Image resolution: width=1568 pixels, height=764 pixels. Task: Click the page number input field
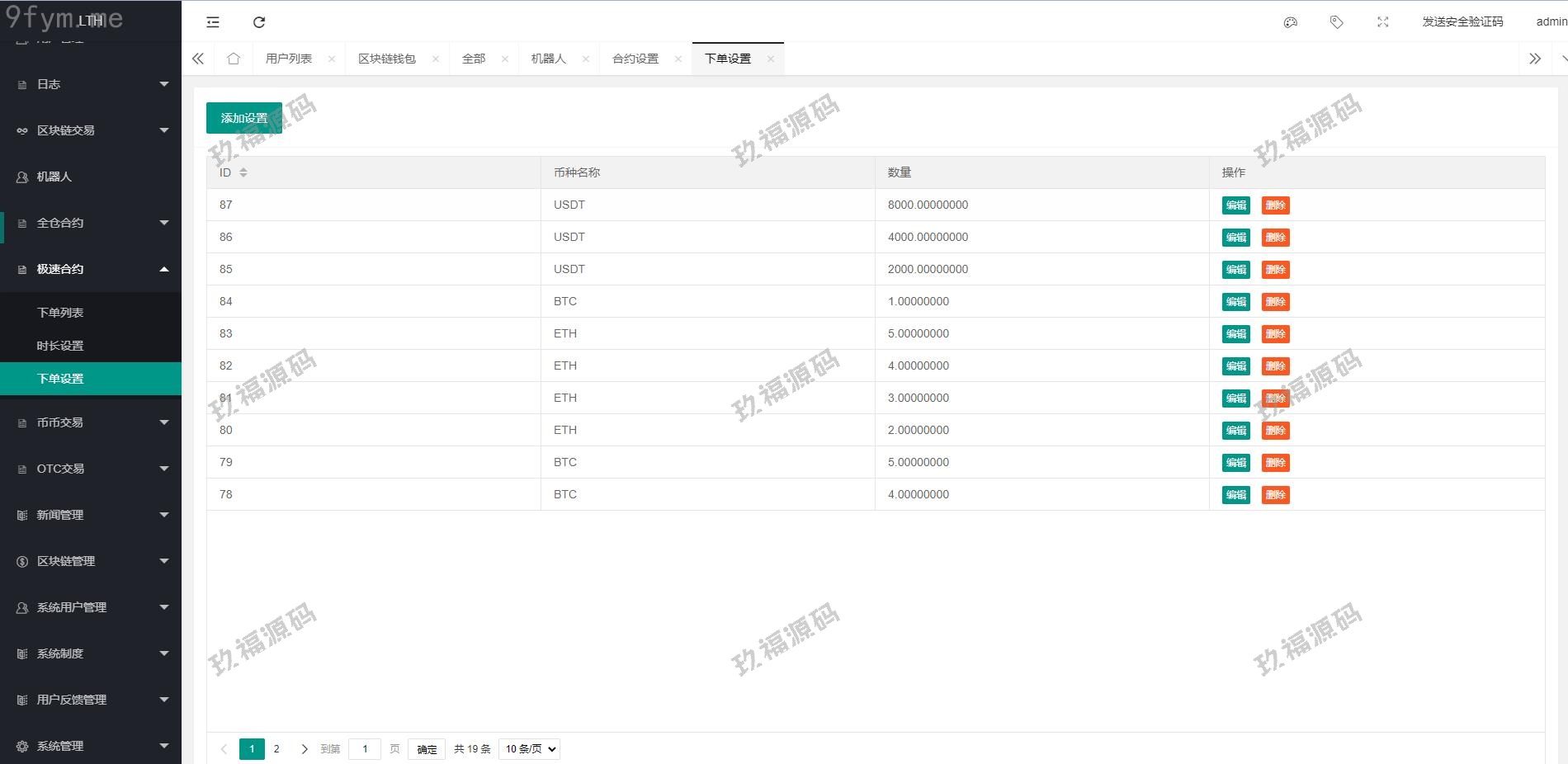pyautogui.click(x=365, y=749)
